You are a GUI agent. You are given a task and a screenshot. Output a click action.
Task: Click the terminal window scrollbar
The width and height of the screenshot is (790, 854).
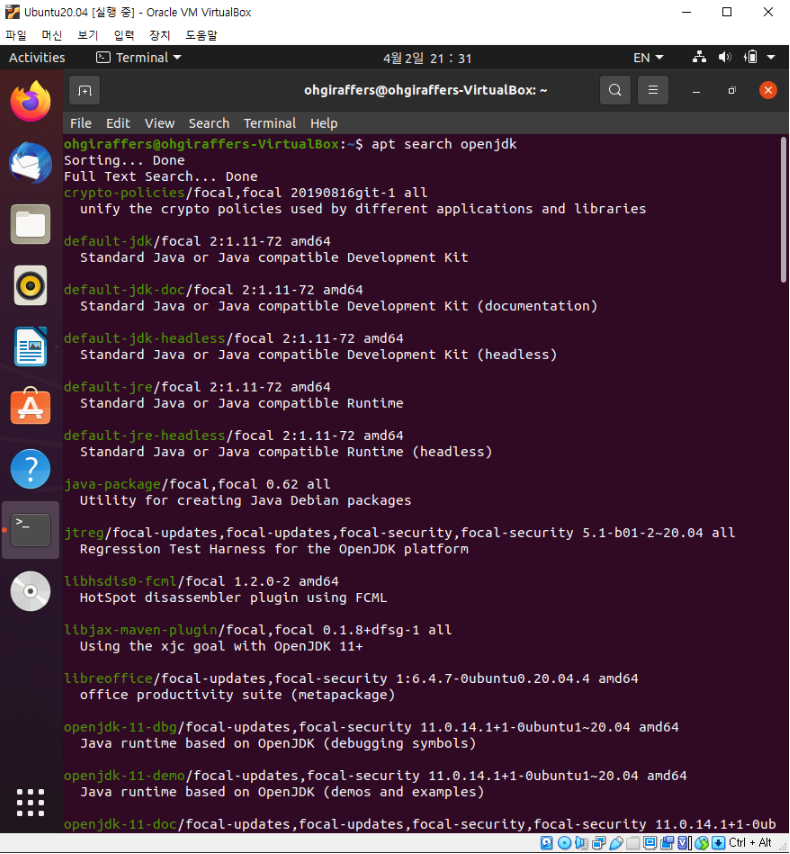783,210
